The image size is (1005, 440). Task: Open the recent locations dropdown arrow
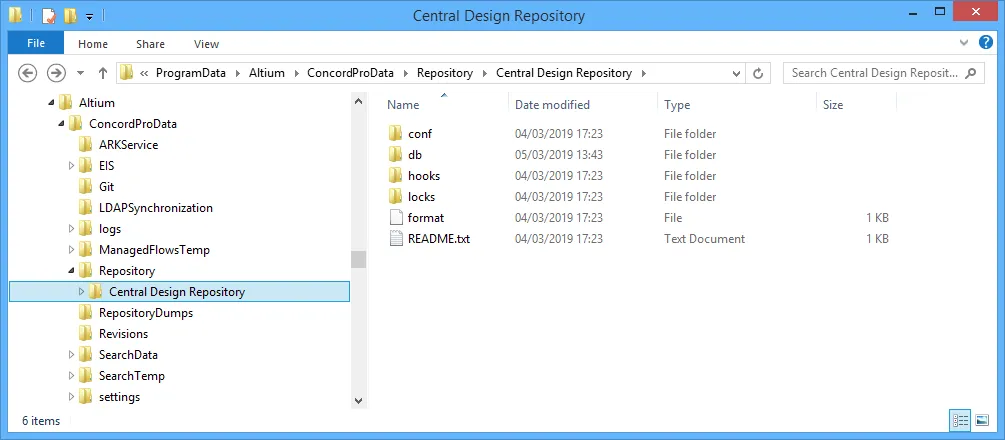tap(80, 73)
